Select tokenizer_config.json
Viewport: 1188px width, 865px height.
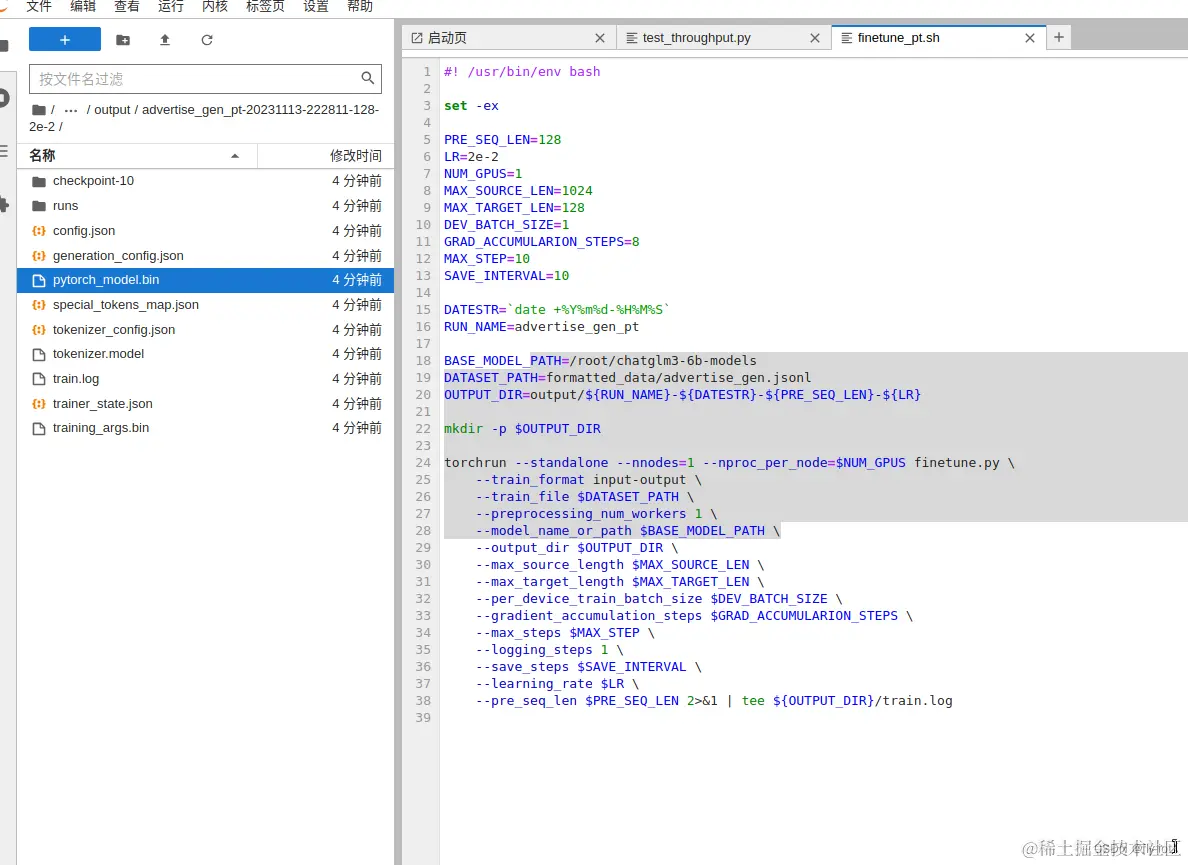(x=205, y=330)
